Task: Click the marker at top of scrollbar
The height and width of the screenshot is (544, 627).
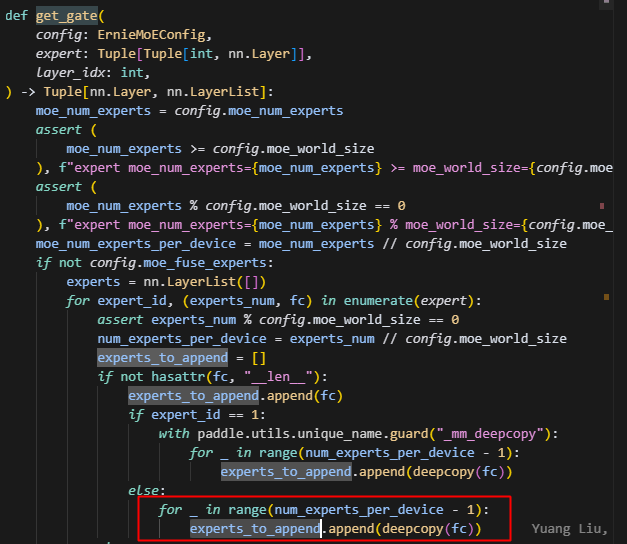Action: [606, 3]
